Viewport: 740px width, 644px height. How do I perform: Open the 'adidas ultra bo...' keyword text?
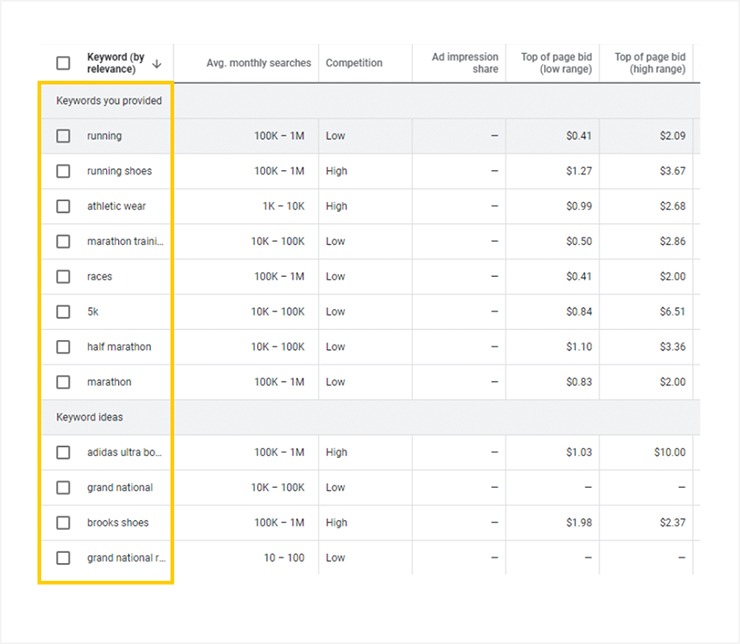point(125,452)
